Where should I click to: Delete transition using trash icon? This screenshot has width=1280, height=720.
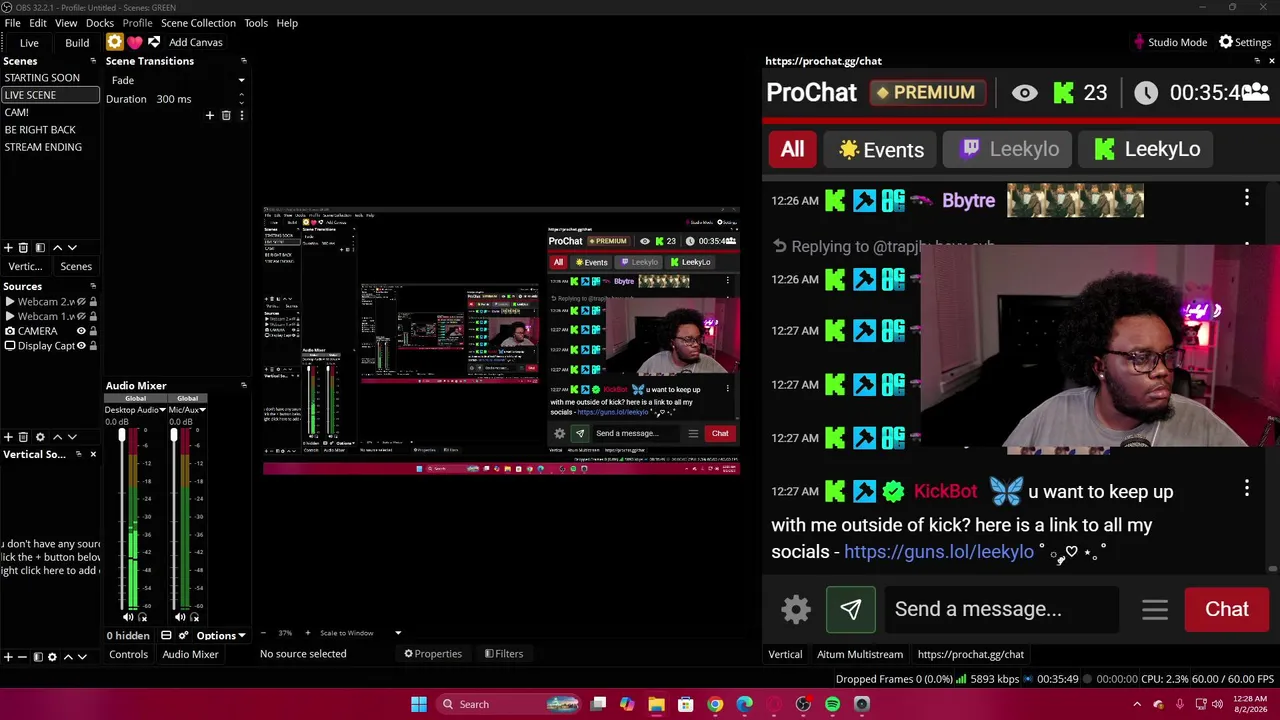point(226,115)
